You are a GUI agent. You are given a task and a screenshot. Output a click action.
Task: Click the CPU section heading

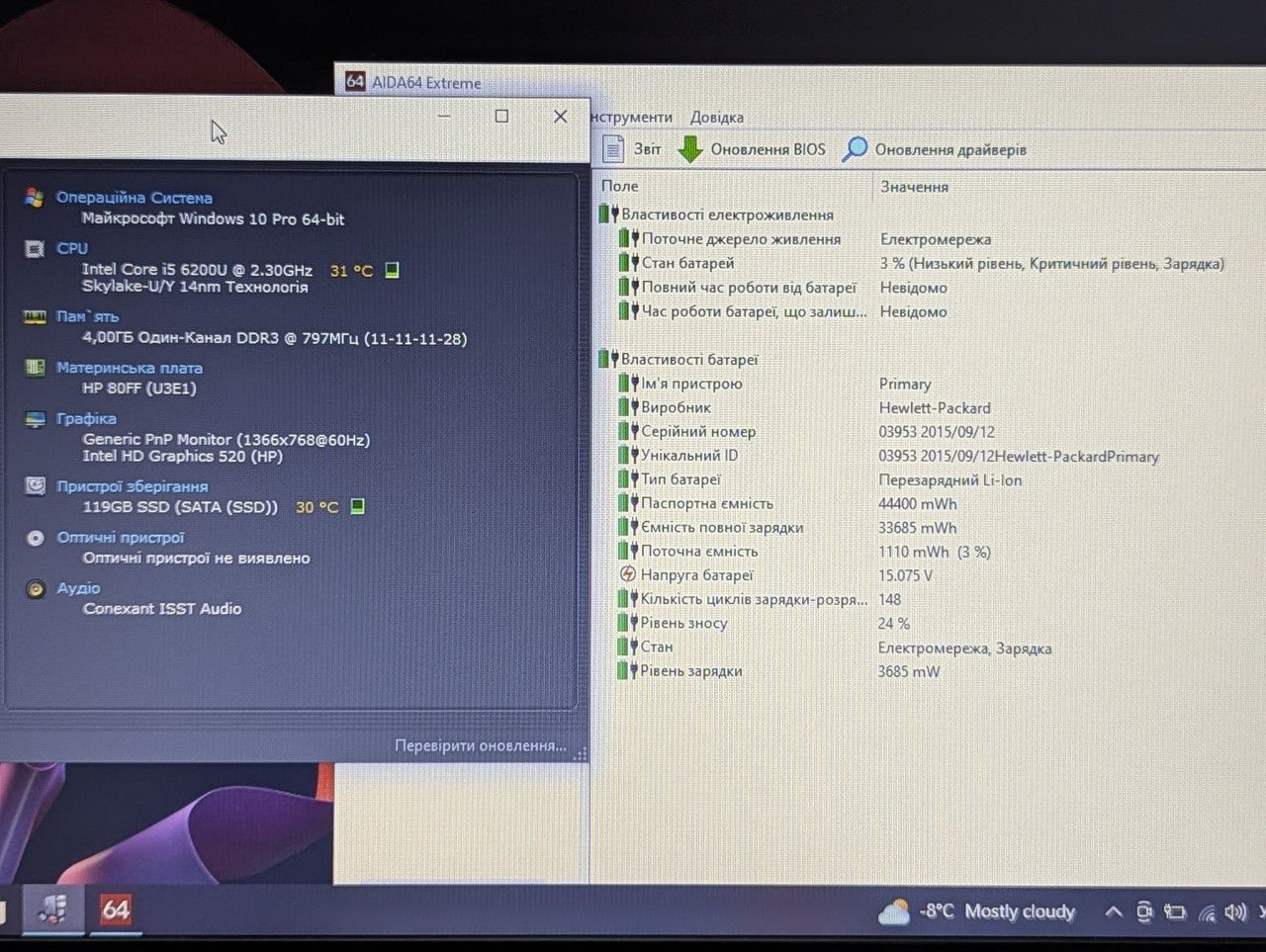click(x=72, y=248)
